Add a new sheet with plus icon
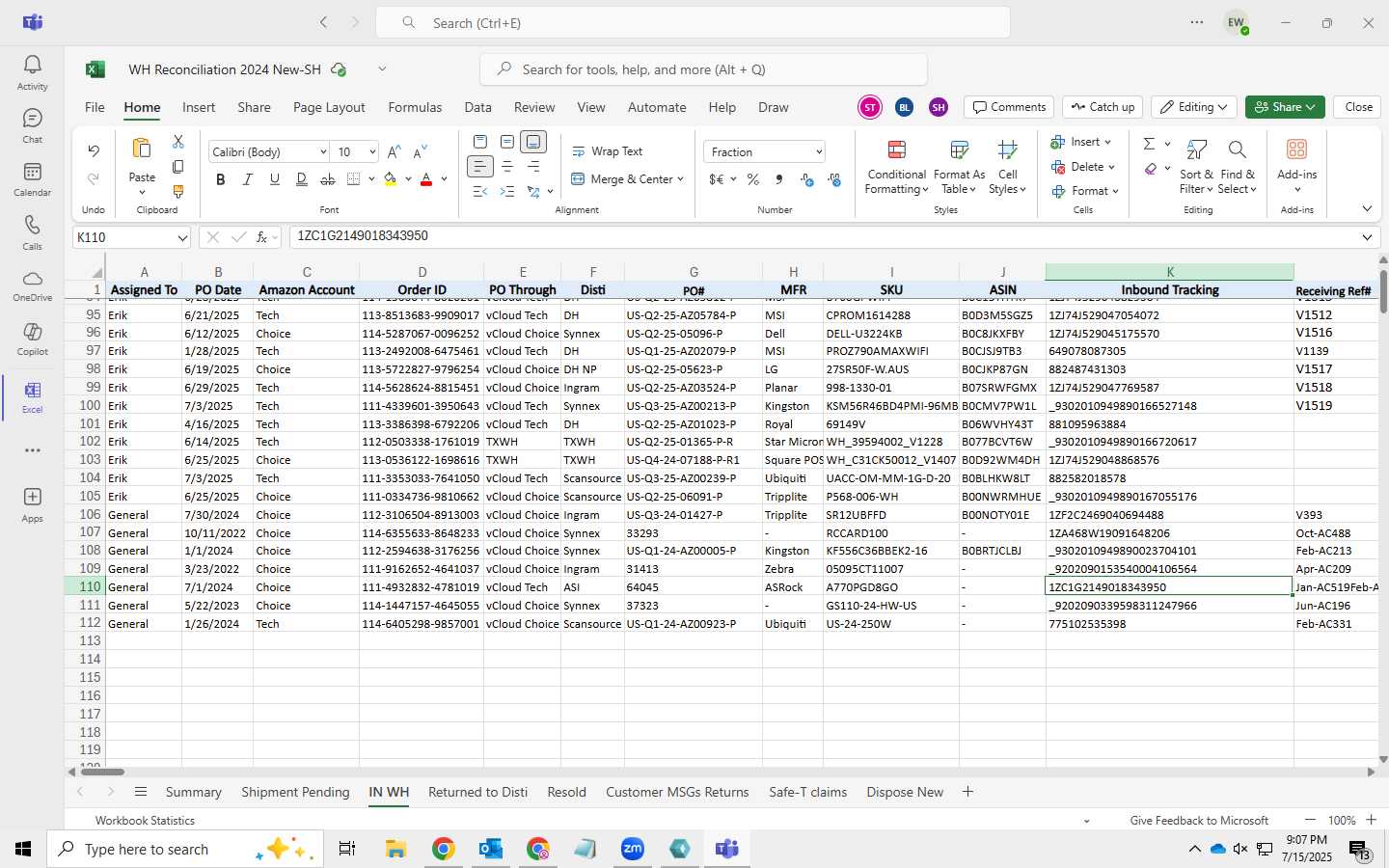This screenshot has height=868, width=1389. pyautogui.click(x=967, y=792)
